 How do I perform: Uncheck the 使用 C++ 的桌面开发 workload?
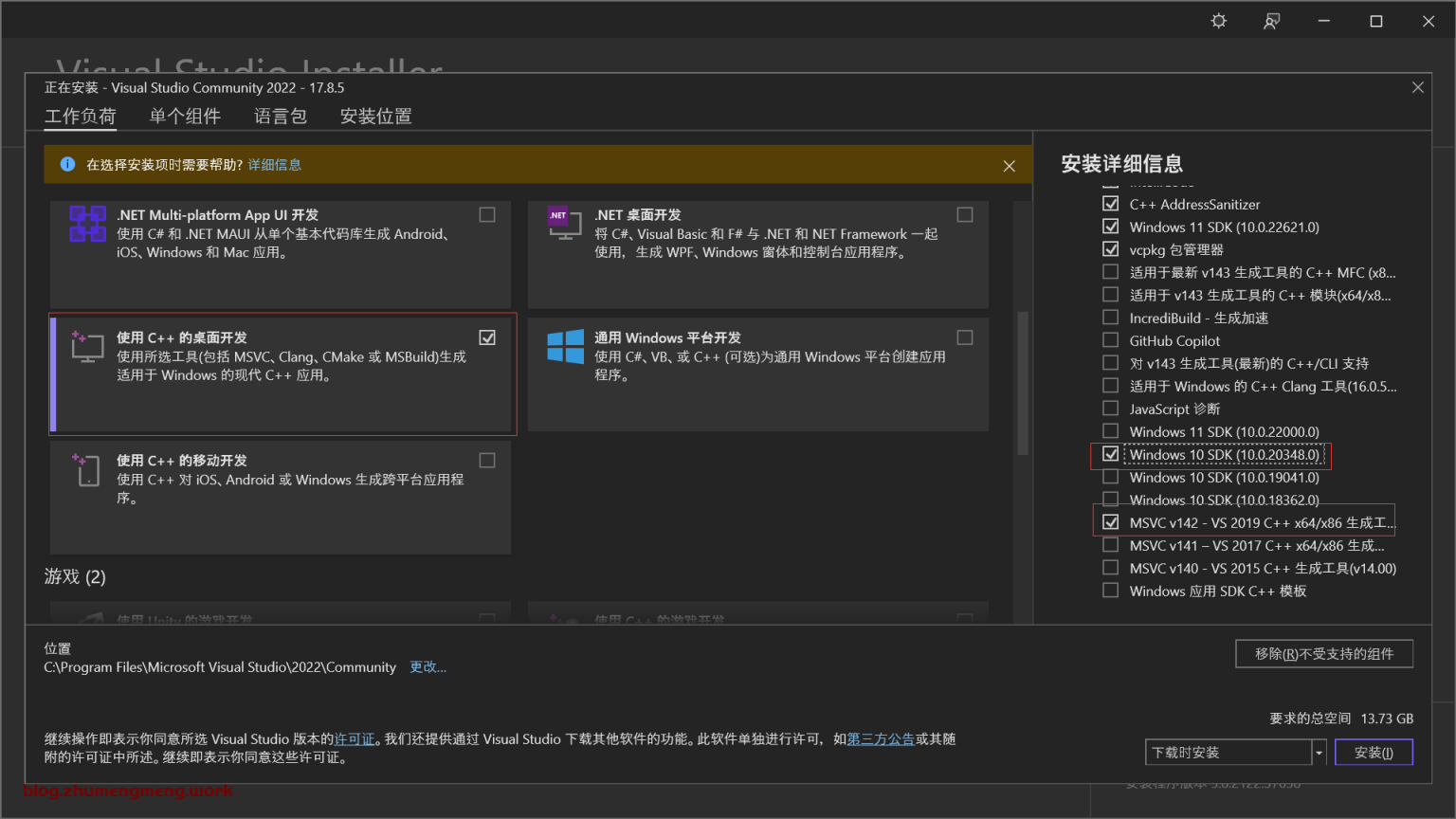[487, 337]
